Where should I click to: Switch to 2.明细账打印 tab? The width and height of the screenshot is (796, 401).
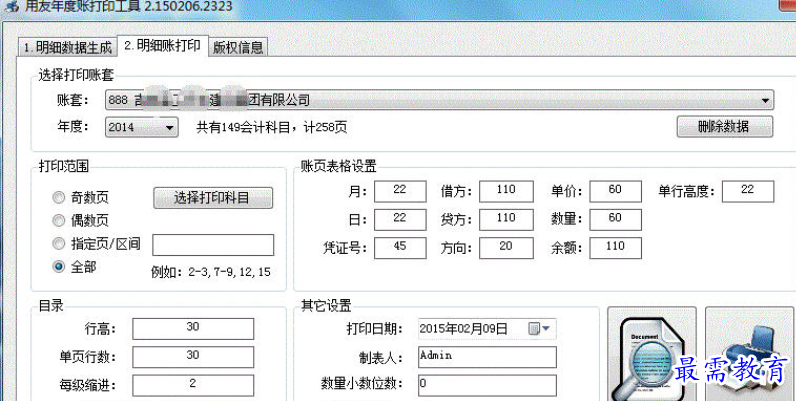(165, 46)
